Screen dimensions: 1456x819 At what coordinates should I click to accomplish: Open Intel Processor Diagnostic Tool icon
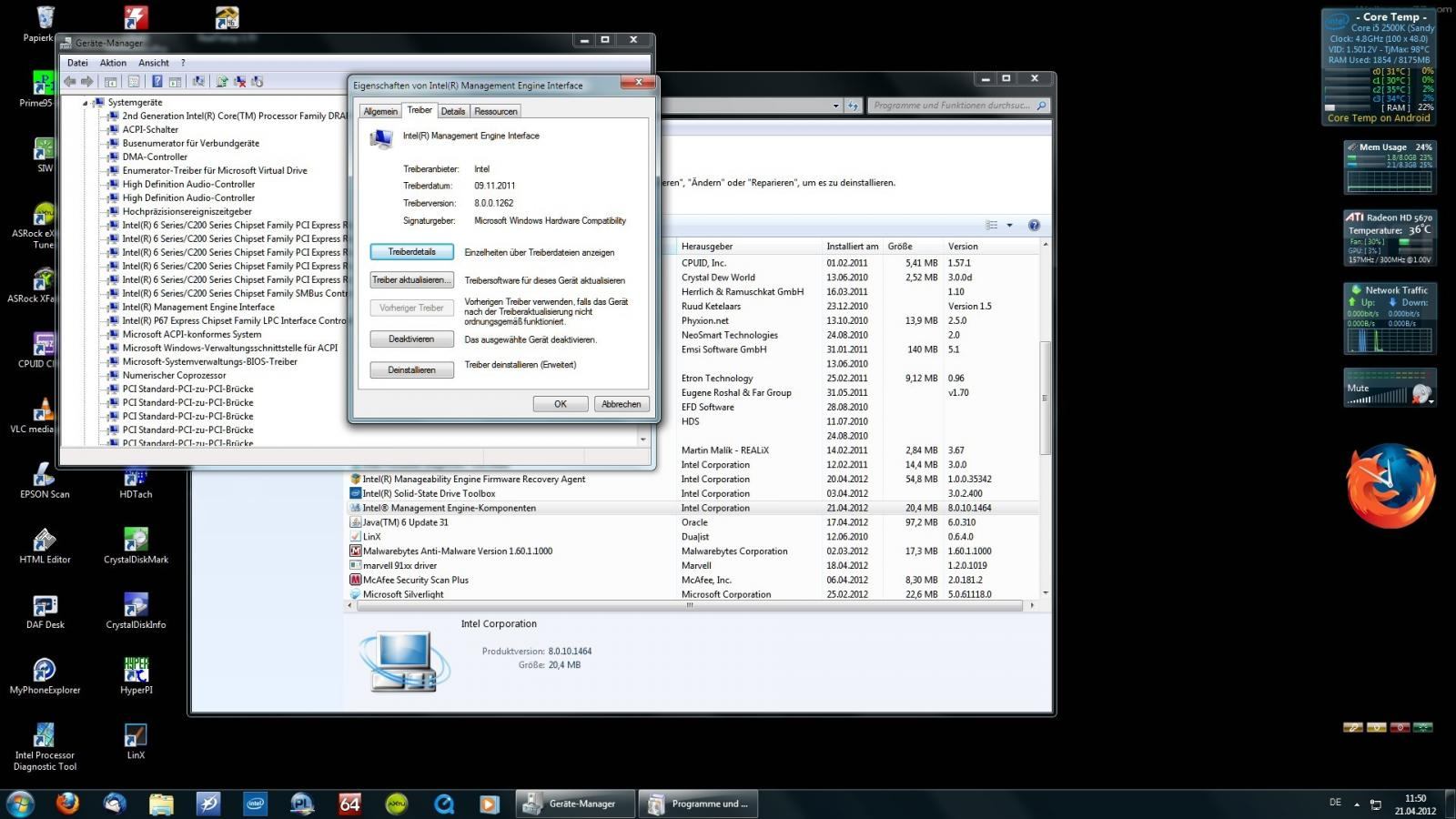coord(45,747)
